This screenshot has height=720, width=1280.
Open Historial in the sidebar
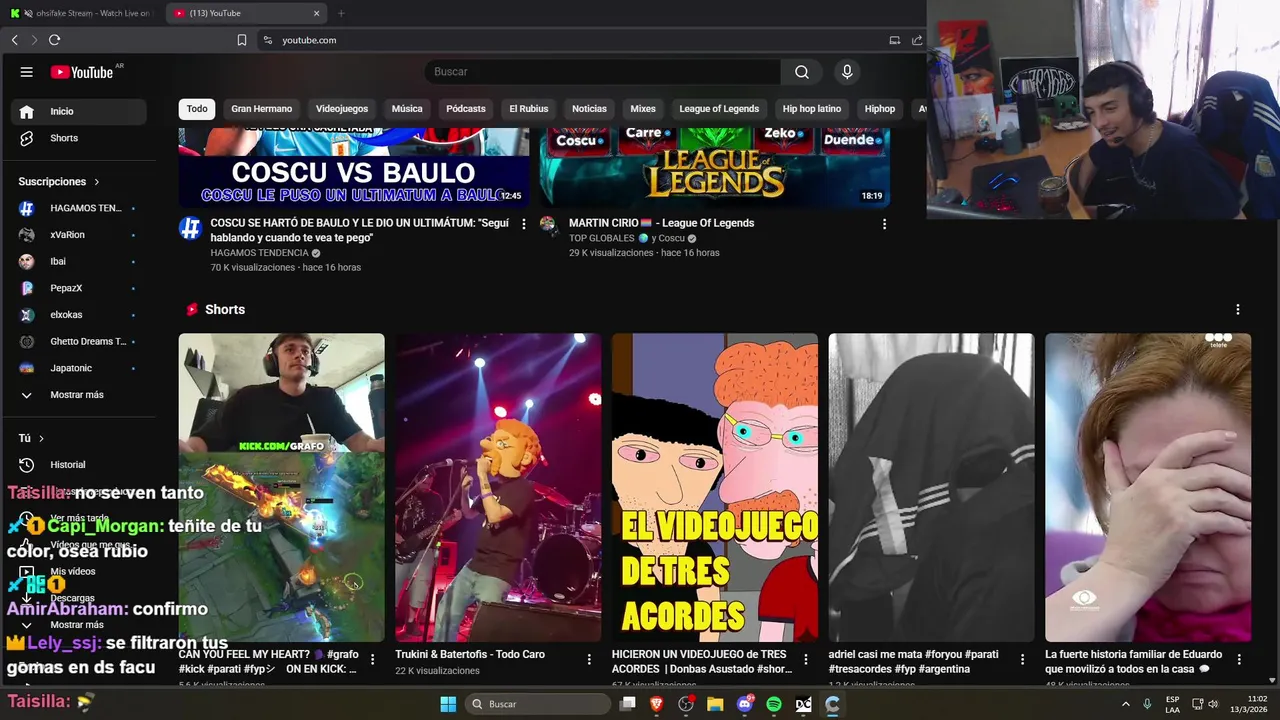78,465
